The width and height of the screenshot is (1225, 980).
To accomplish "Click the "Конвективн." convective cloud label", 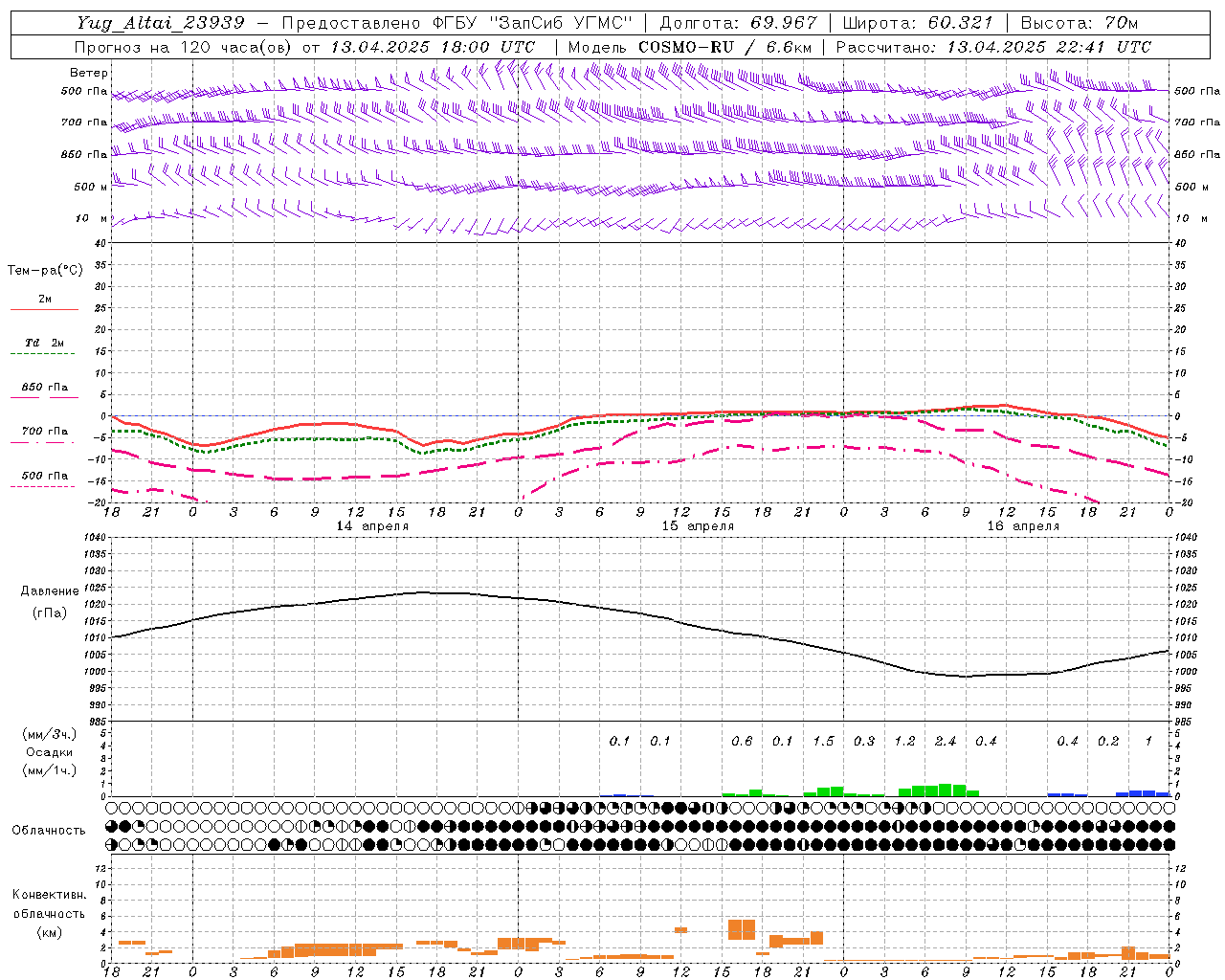I will point(49,895).
